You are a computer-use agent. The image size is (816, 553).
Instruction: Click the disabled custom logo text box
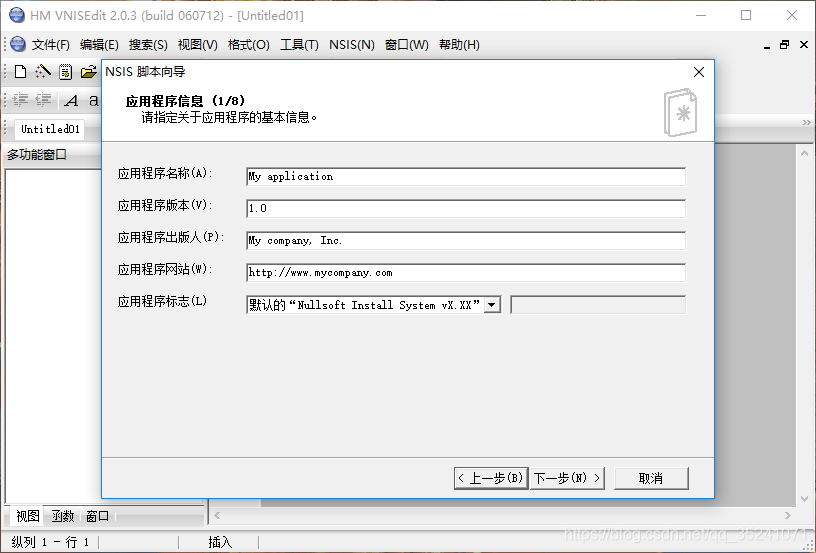[598, 305]
